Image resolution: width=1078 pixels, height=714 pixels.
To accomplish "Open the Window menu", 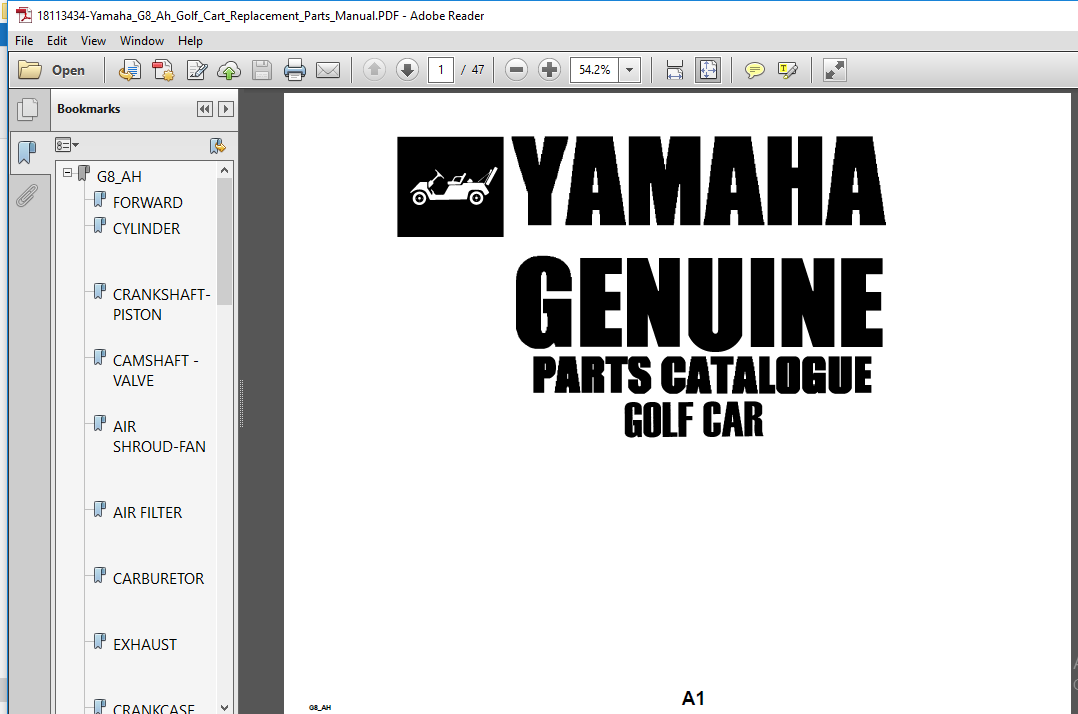I will [x=142, y=41].
